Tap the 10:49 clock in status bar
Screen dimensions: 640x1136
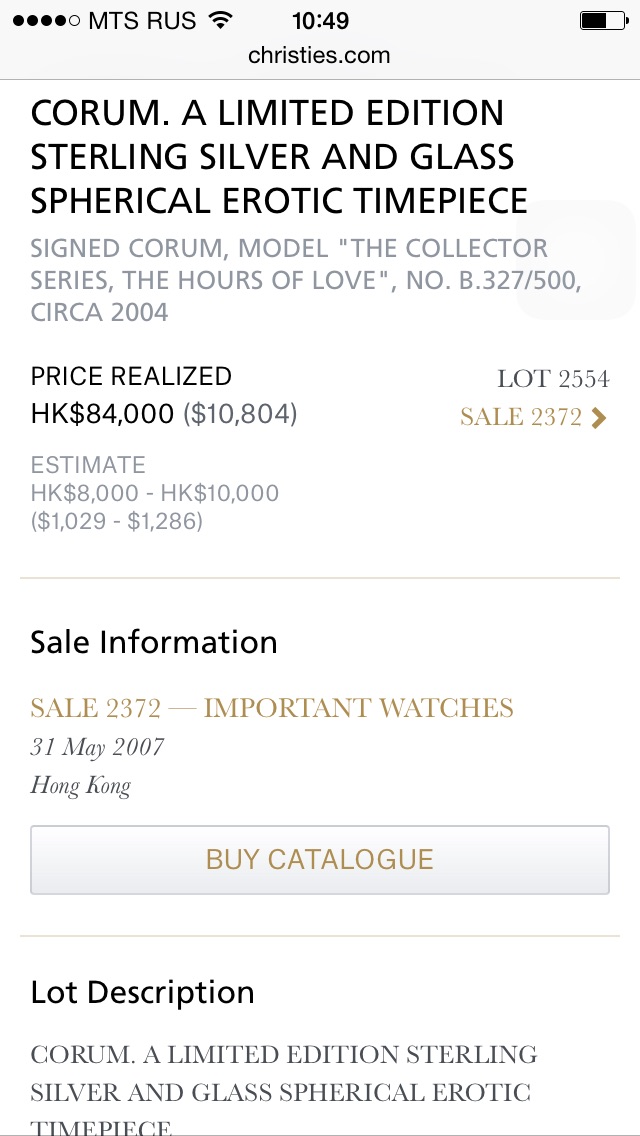coord(320,20)
